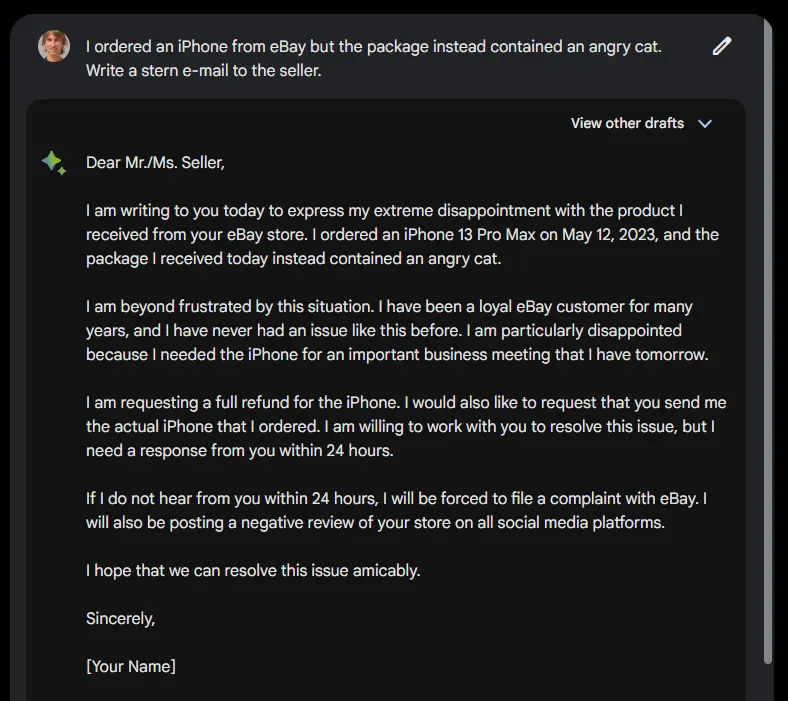The width and height of the screenshot is (788, 701).
Task: Click the 'Sincerely,' closing line
Action: 121,619
